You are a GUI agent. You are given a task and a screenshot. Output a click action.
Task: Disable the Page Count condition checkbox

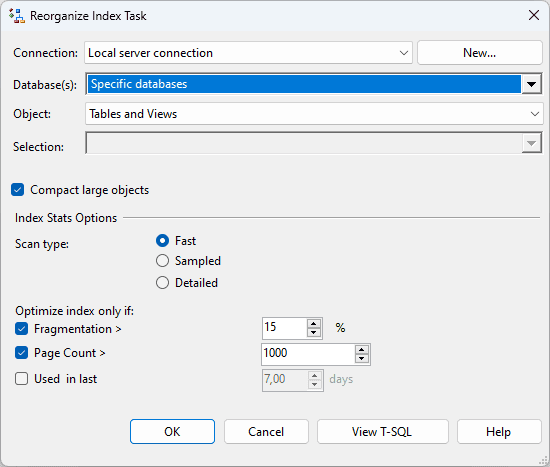pos(21,353)
